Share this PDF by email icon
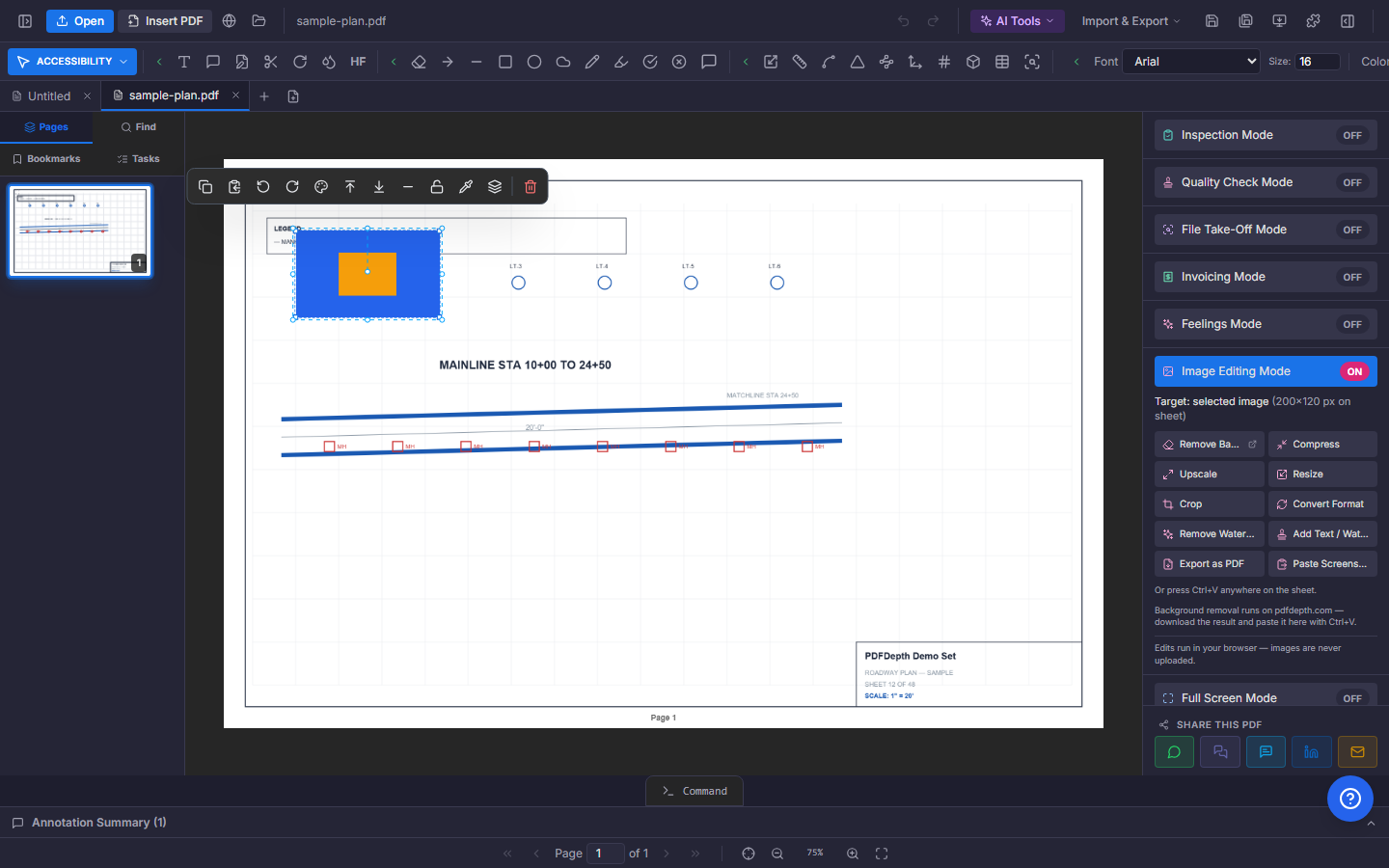This screenshot has width=1389, height=868. pos(1357,752)
